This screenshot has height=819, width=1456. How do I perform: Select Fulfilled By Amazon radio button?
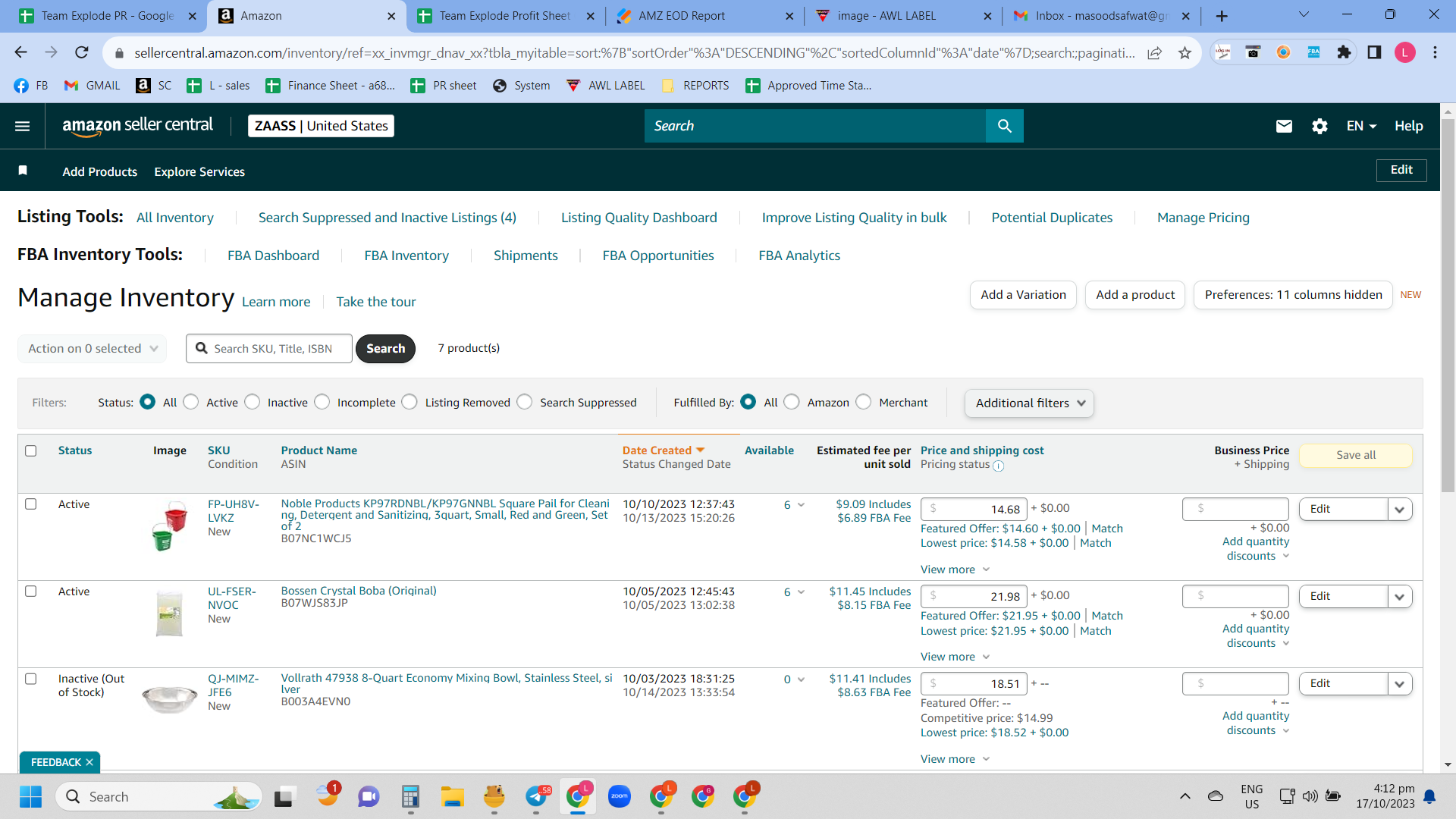click(x=792, y=402)
